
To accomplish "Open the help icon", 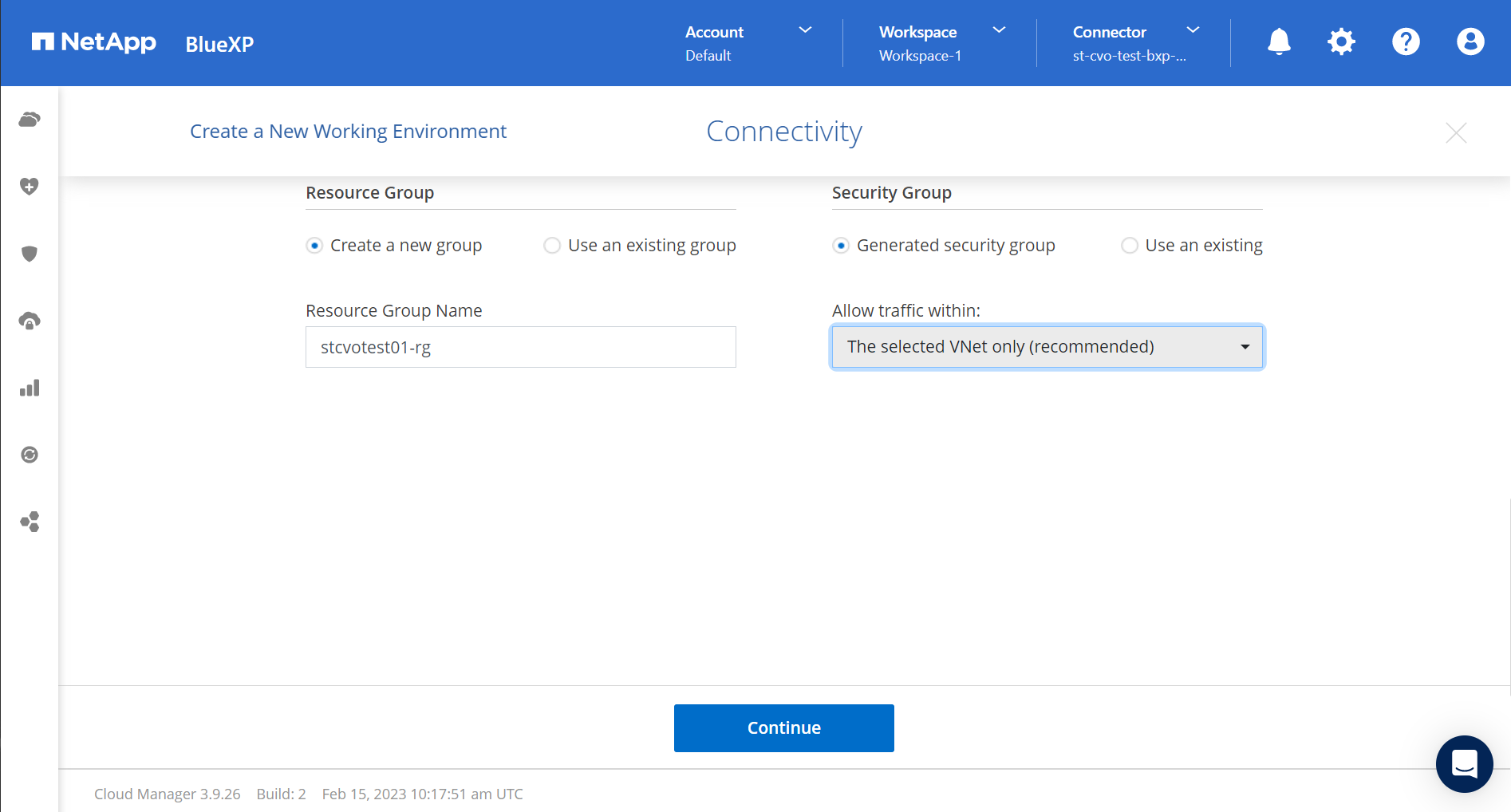I will coord(1406,41).
